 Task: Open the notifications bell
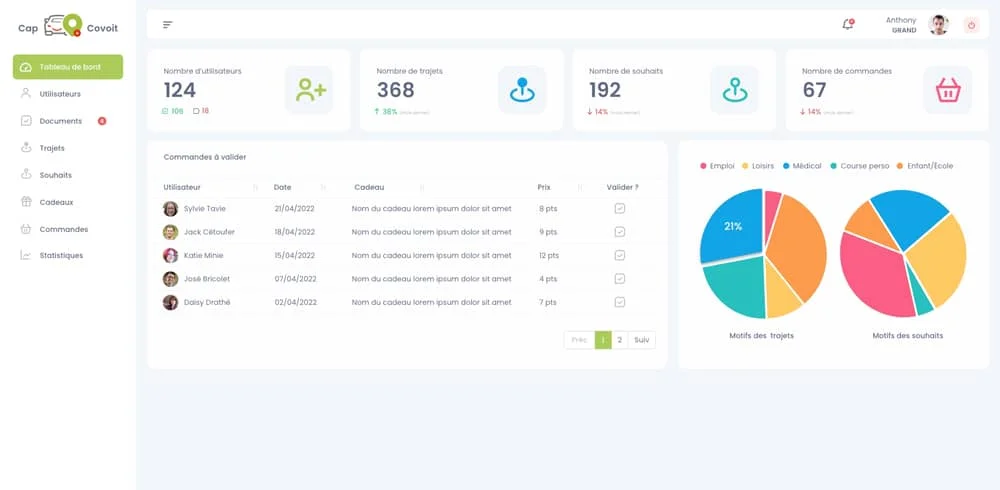848,25
